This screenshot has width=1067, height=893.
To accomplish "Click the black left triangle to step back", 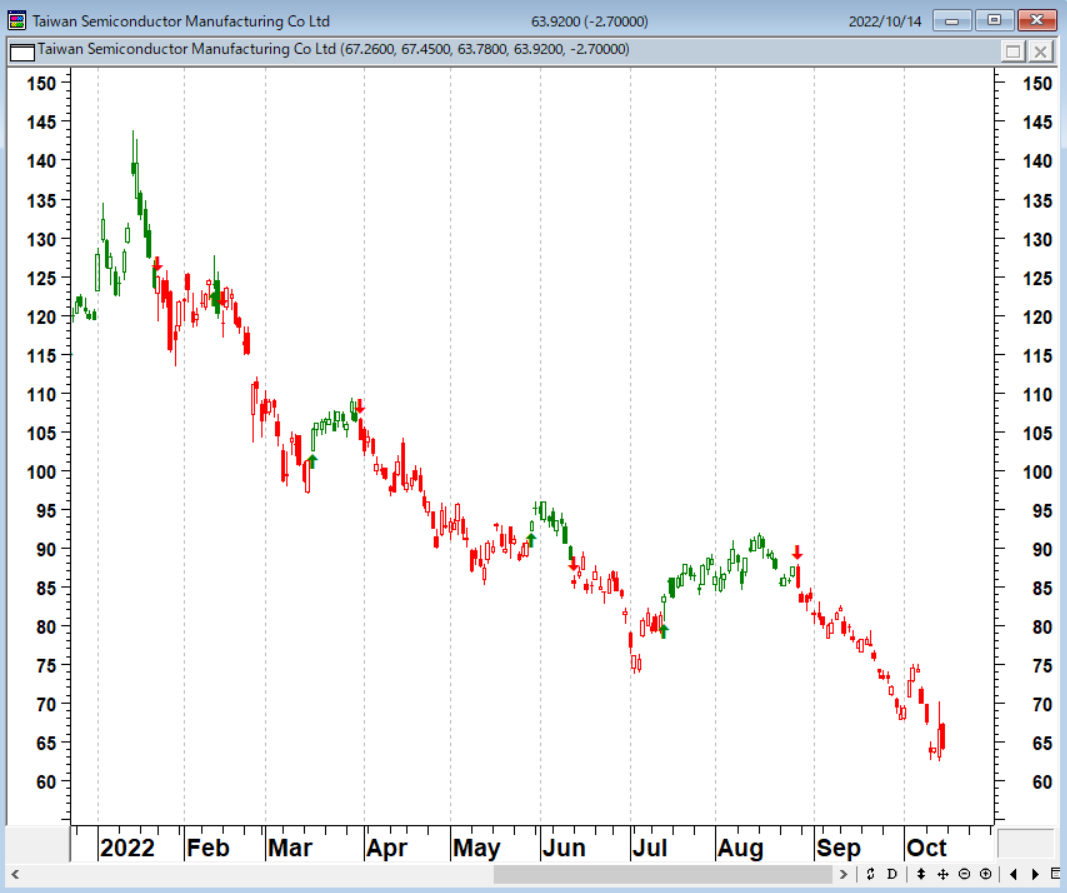I will [x=1013, y=874].
